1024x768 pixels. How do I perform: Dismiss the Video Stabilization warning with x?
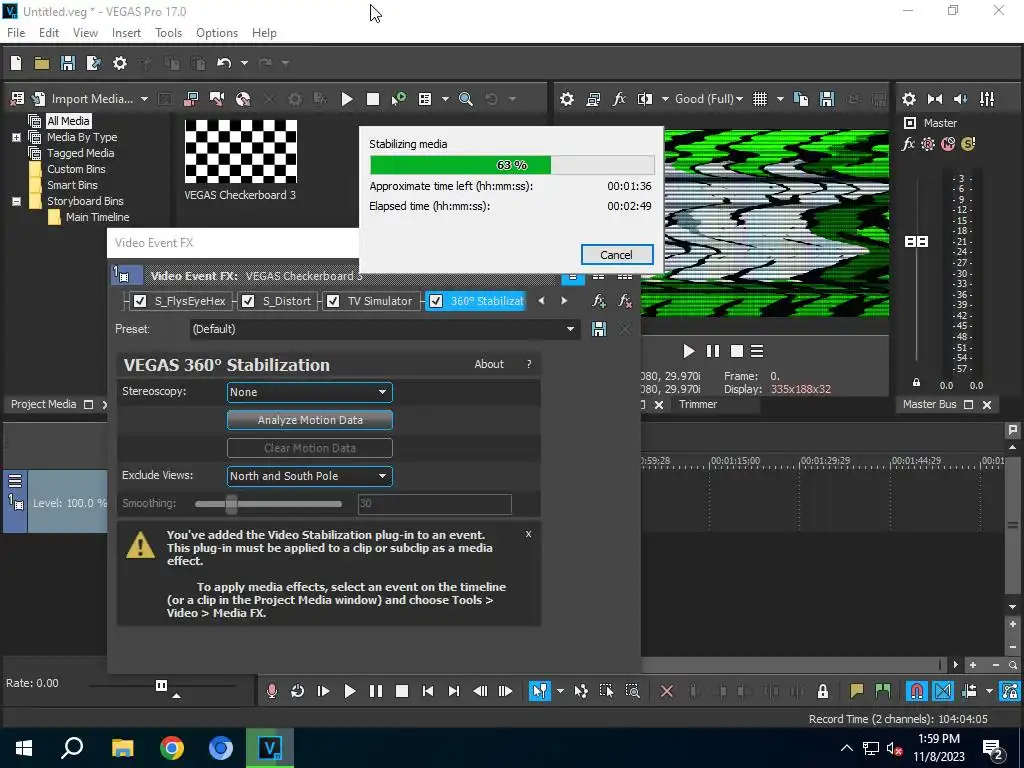coord(528,534)
